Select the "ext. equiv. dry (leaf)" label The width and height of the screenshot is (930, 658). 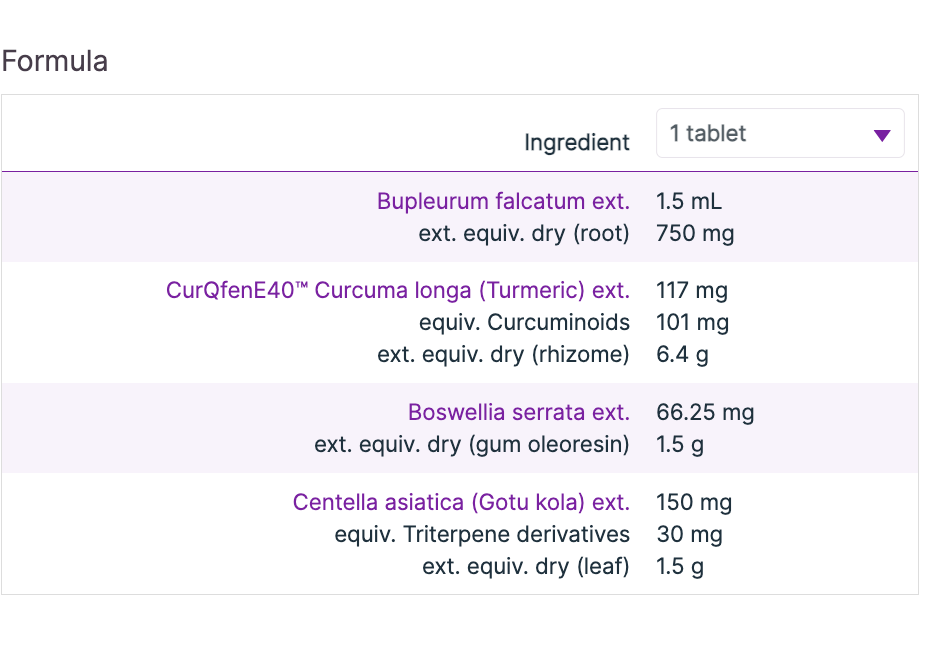[526, 567]
